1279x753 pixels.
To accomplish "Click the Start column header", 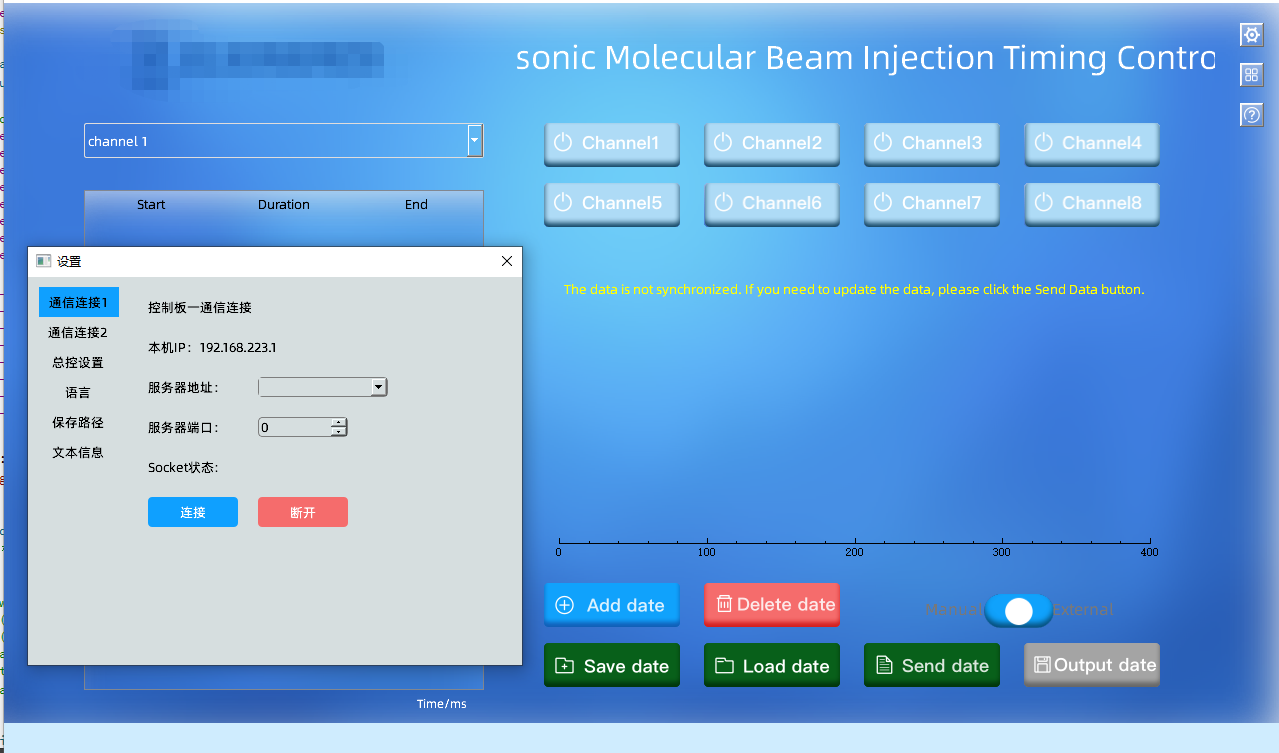I will [151, 204].
